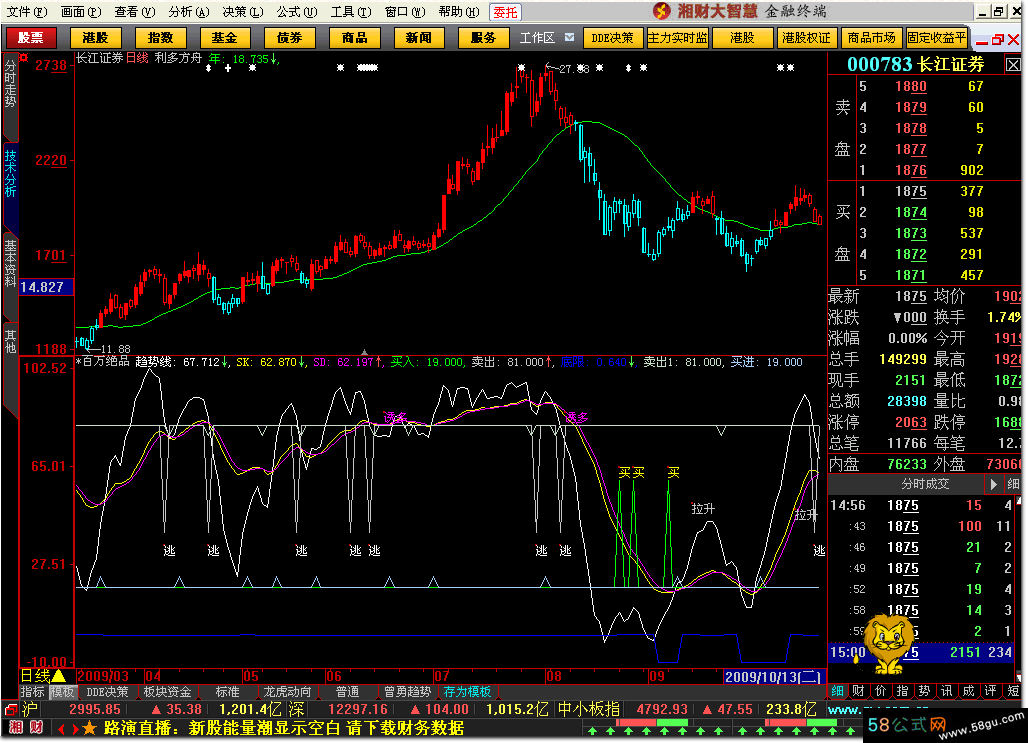Select the 评 tab below the trade list
This screenshot has width=1028, height=743.
click(991, 691)
